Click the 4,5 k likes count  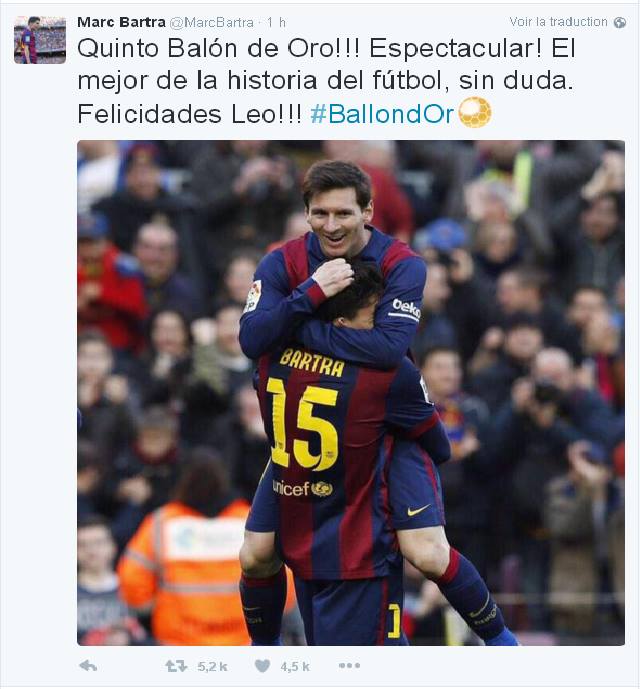[295, 667]
